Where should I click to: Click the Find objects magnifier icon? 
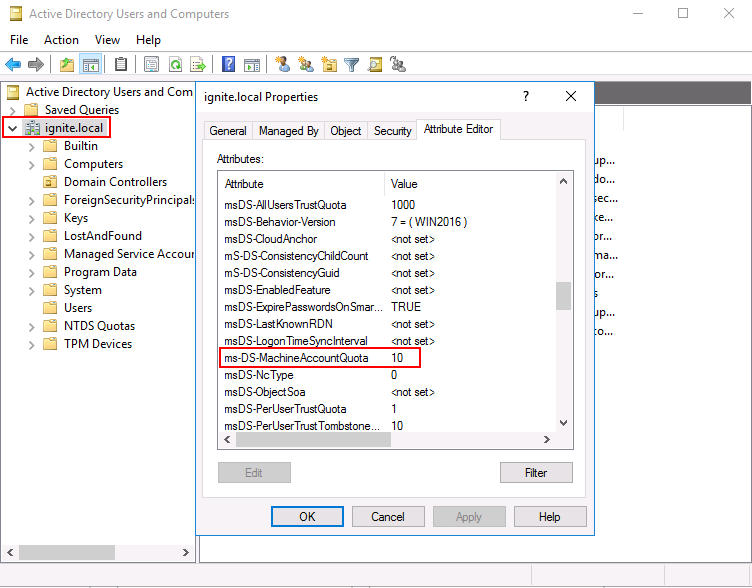[x=375, y=64]
